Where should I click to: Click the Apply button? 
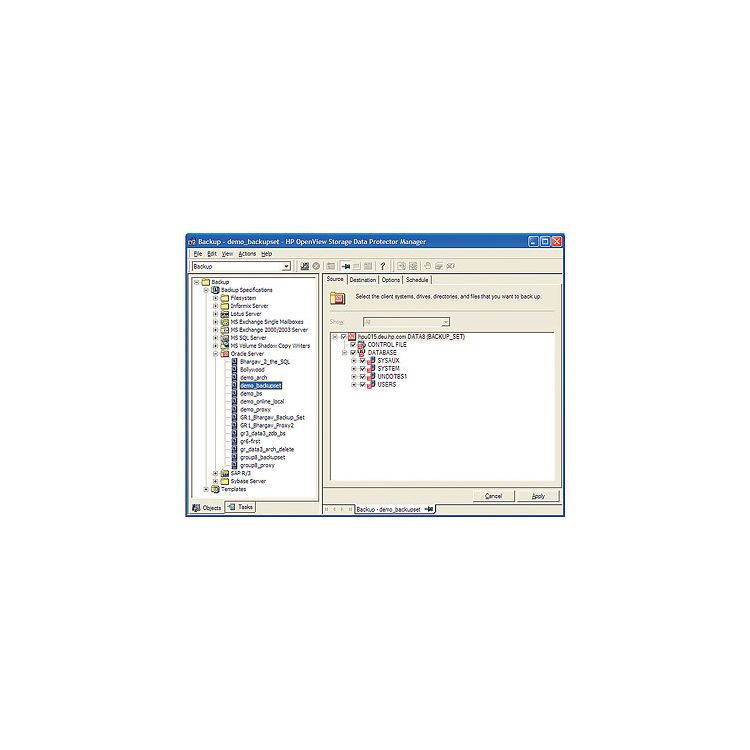click(x=538, y=496)
